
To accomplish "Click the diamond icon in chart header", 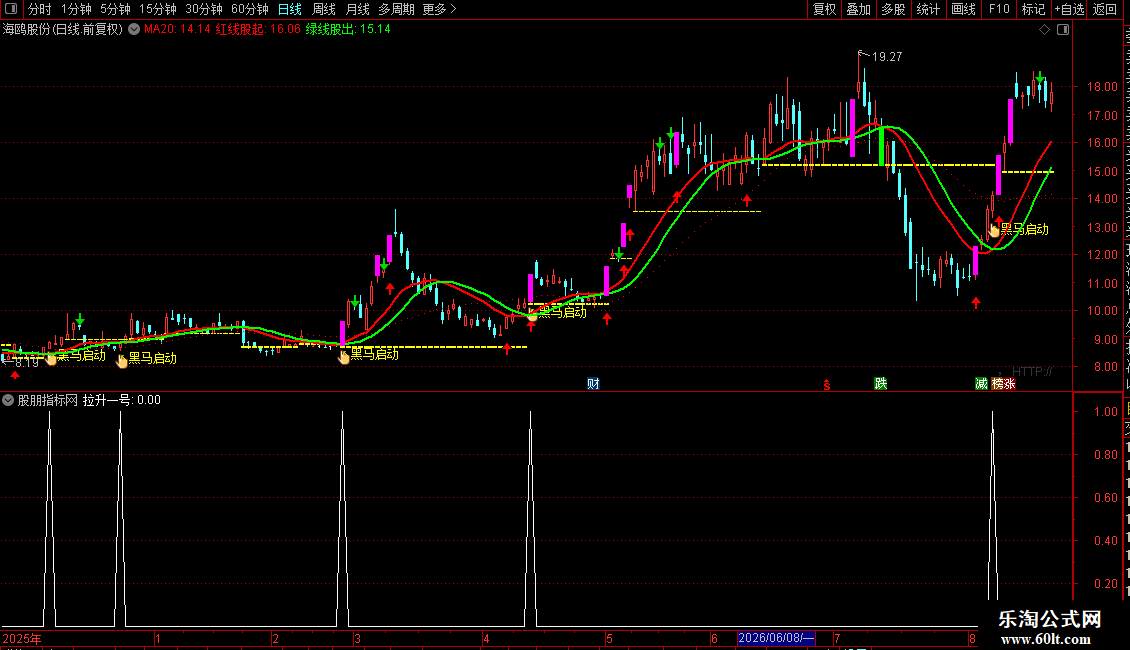I will click(x=1044, y=30).
